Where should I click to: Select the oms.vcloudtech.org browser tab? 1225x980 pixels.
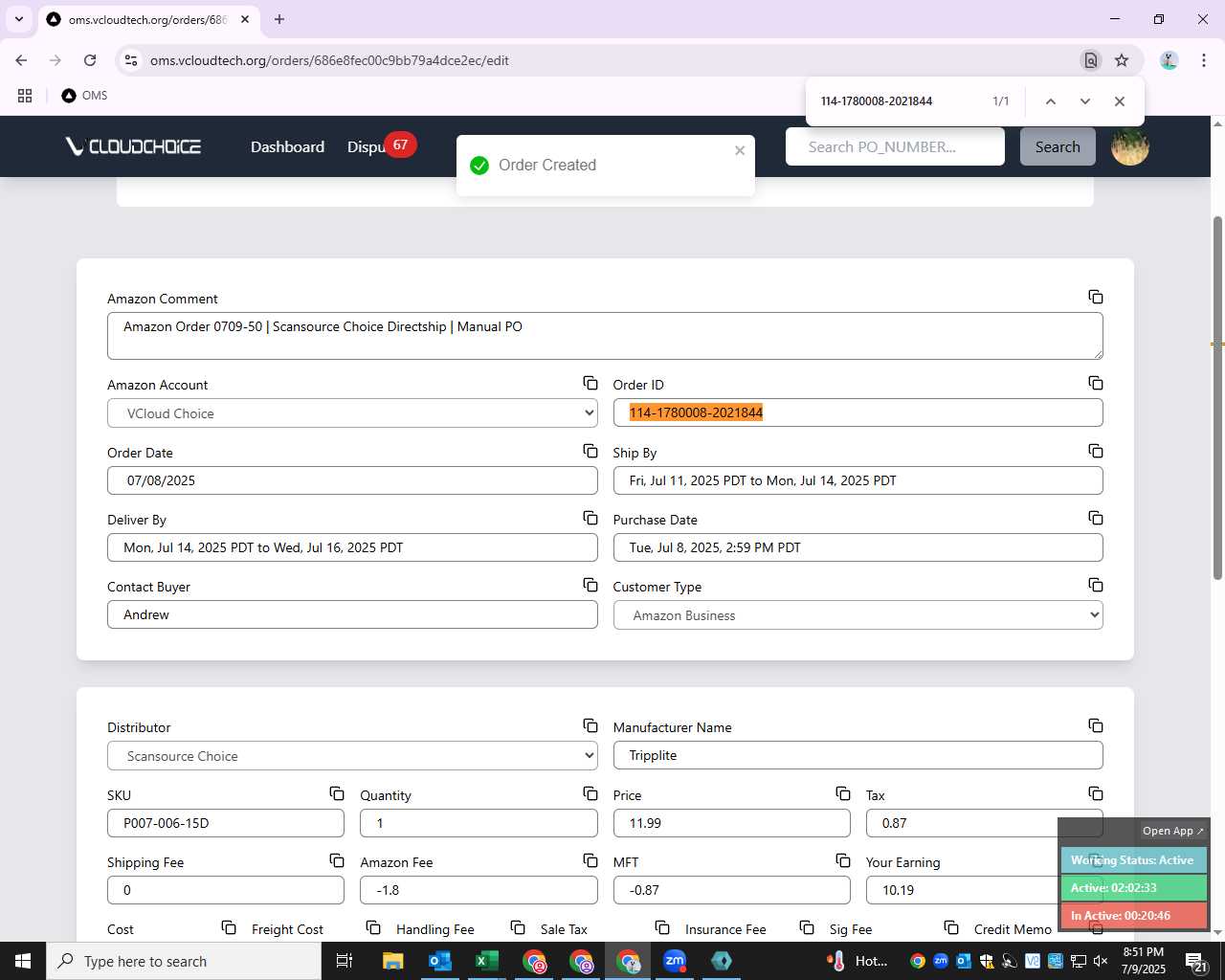146,19
